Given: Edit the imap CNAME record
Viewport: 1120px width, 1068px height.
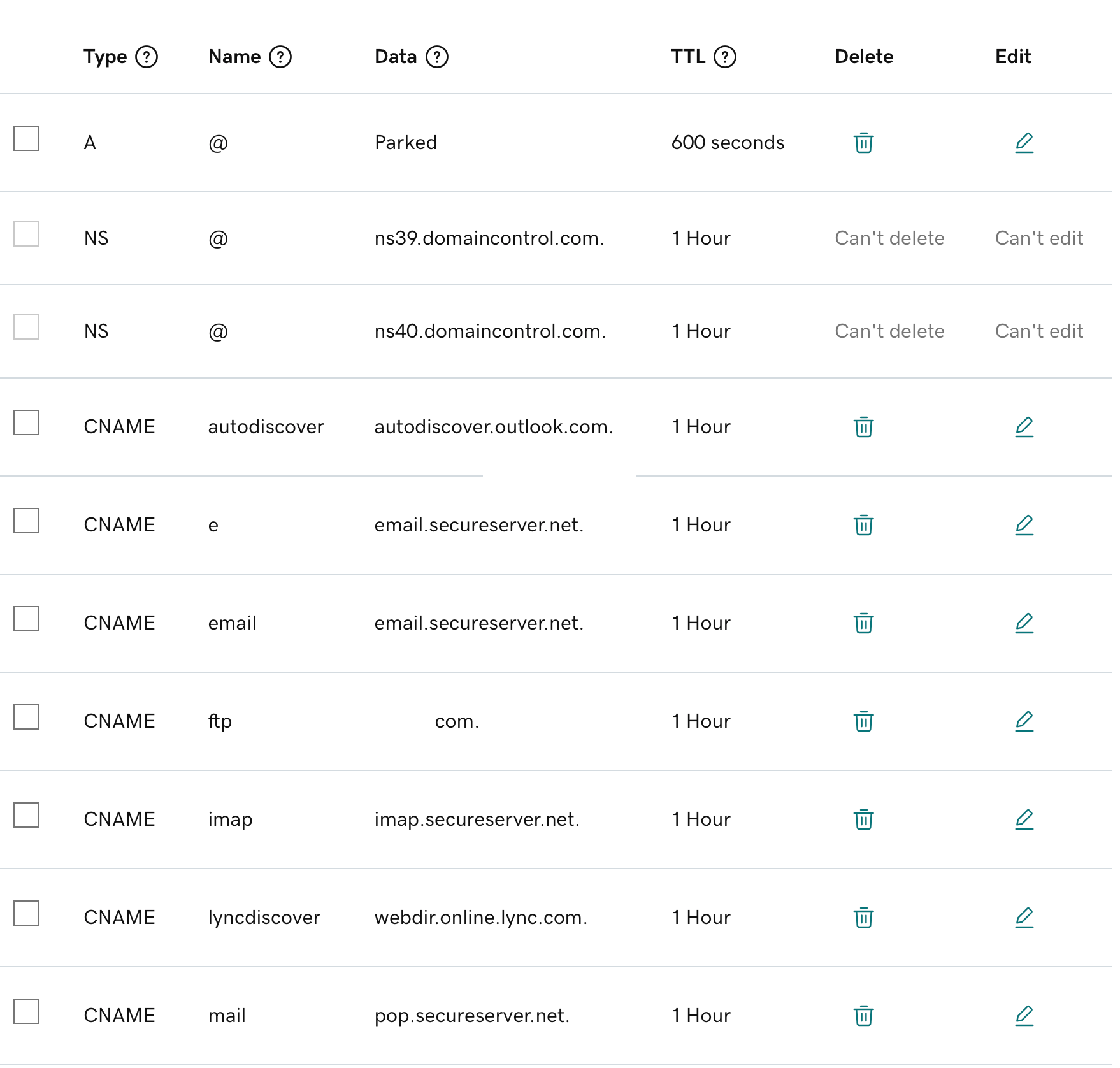Looking at the screenshot, I should coord(1024,819).
